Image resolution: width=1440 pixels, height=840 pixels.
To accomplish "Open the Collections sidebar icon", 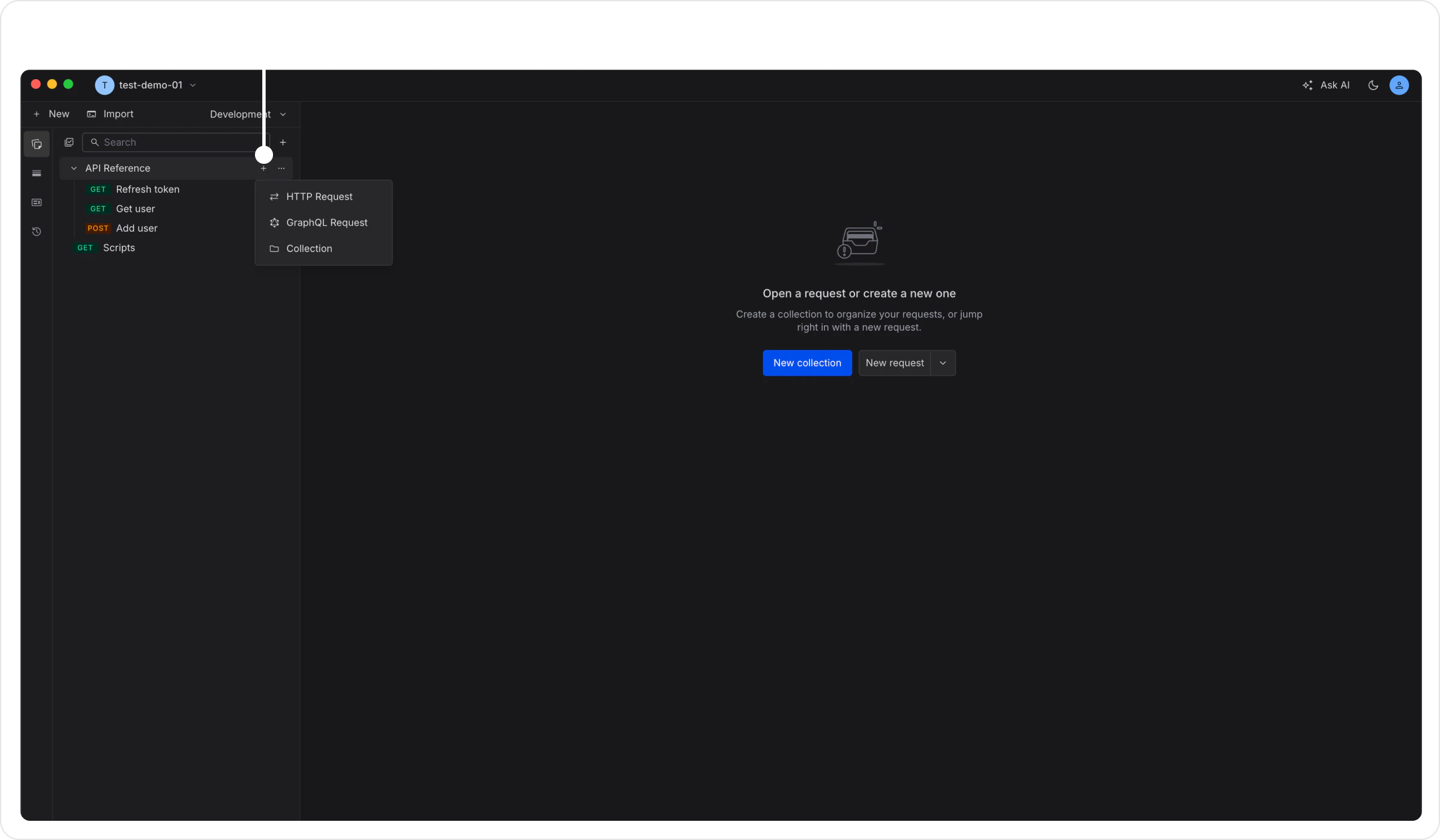I will (37, 145).
